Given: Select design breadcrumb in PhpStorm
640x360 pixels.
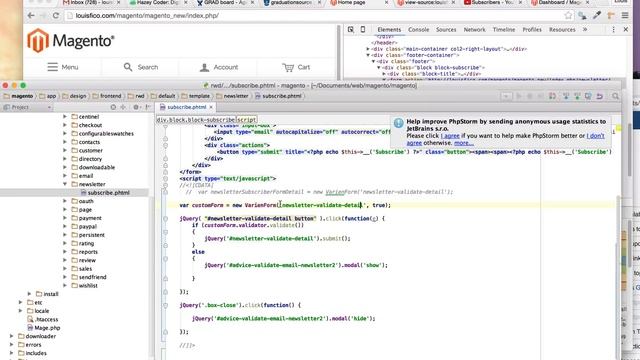Looking at the screenshot, I should pyautogui.click(x=74, y=96).
